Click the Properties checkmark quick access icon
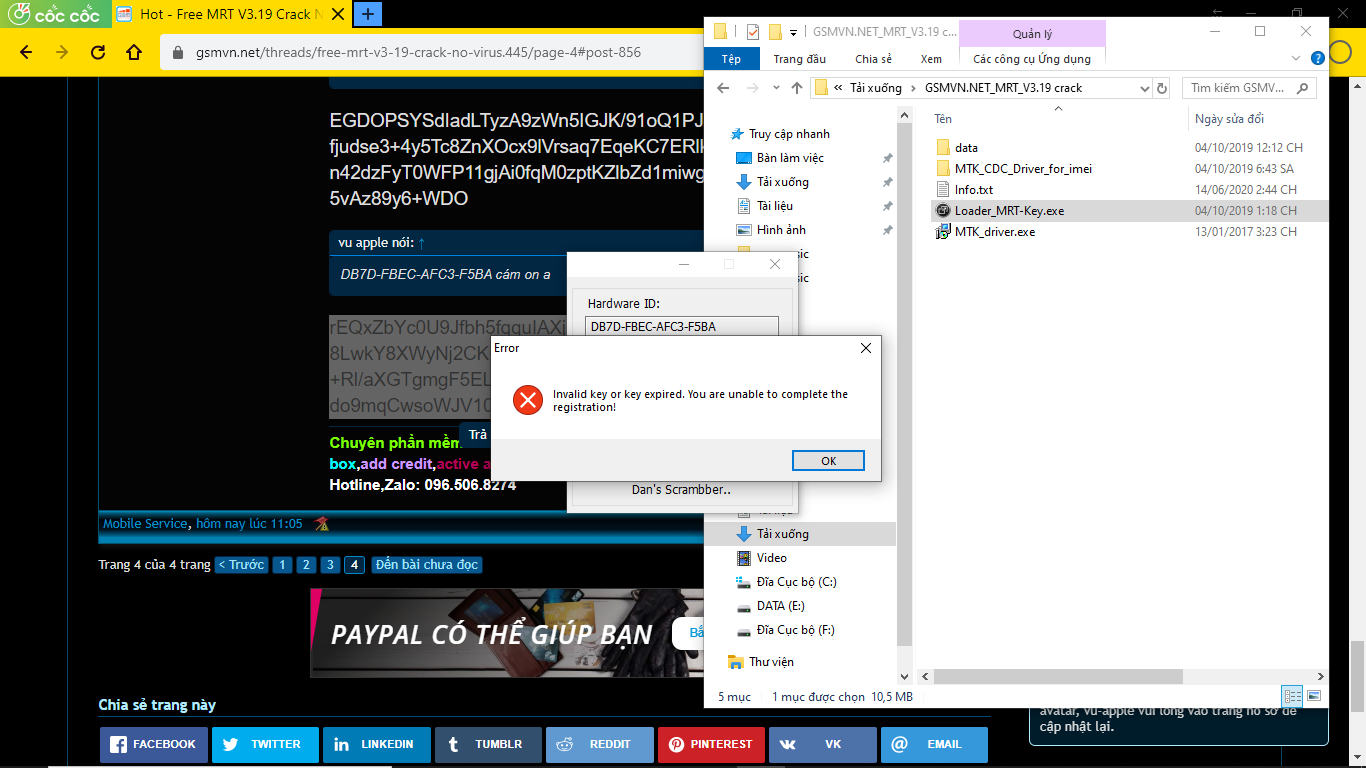This screenshot has height=768, width=1366. coord(753,32)
